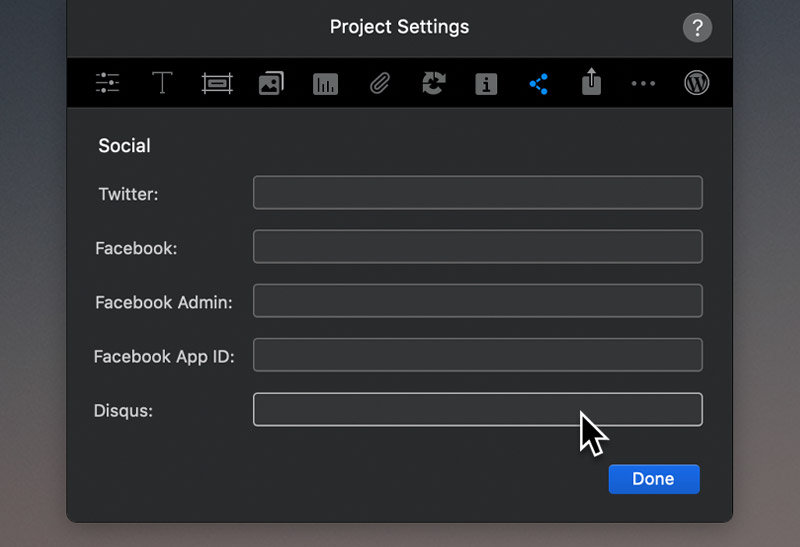Focus the Disqus input field
The image size is (800, 547).
478,409
